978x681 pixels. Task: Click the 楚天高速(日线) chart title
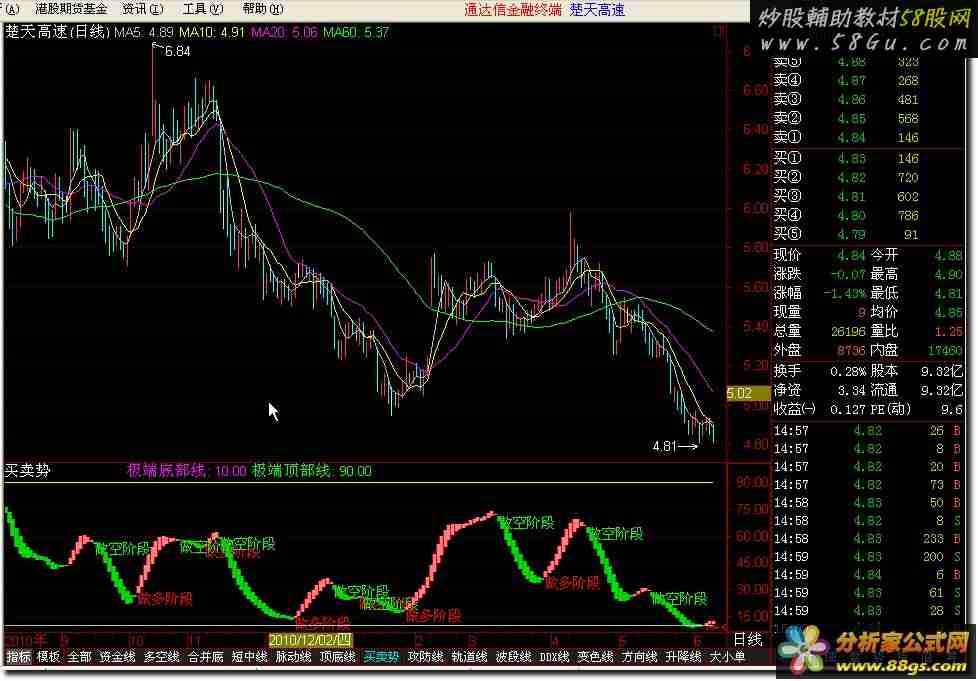58,32
